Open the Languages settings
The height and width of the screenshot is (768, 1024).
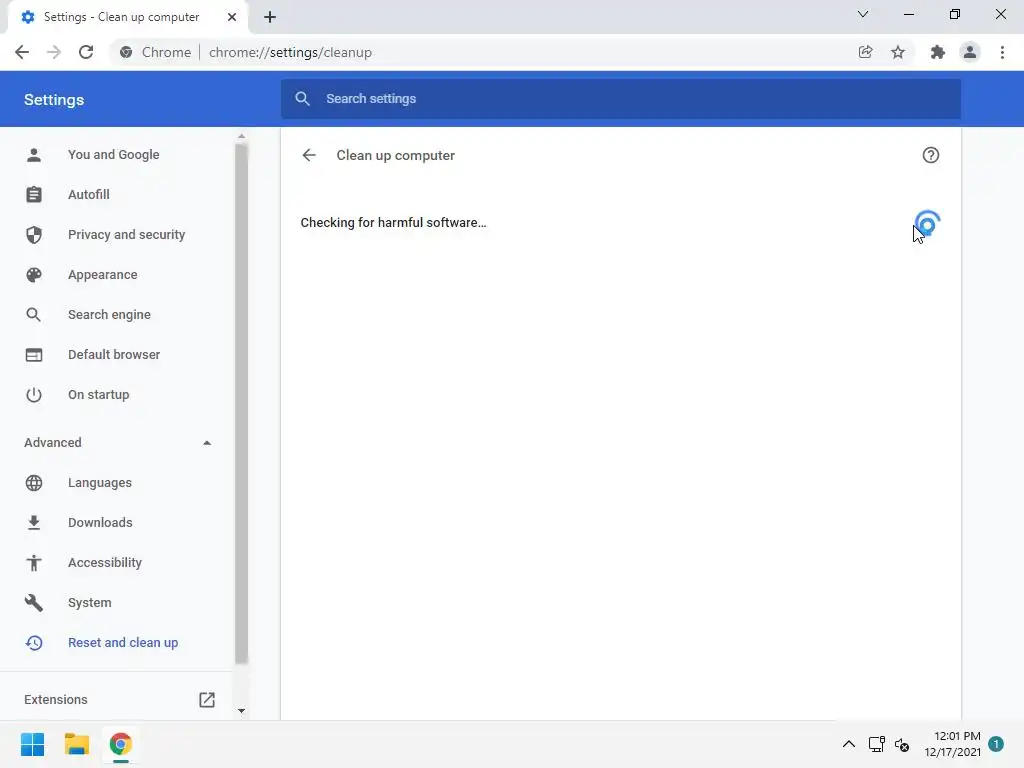coord(100,483)
